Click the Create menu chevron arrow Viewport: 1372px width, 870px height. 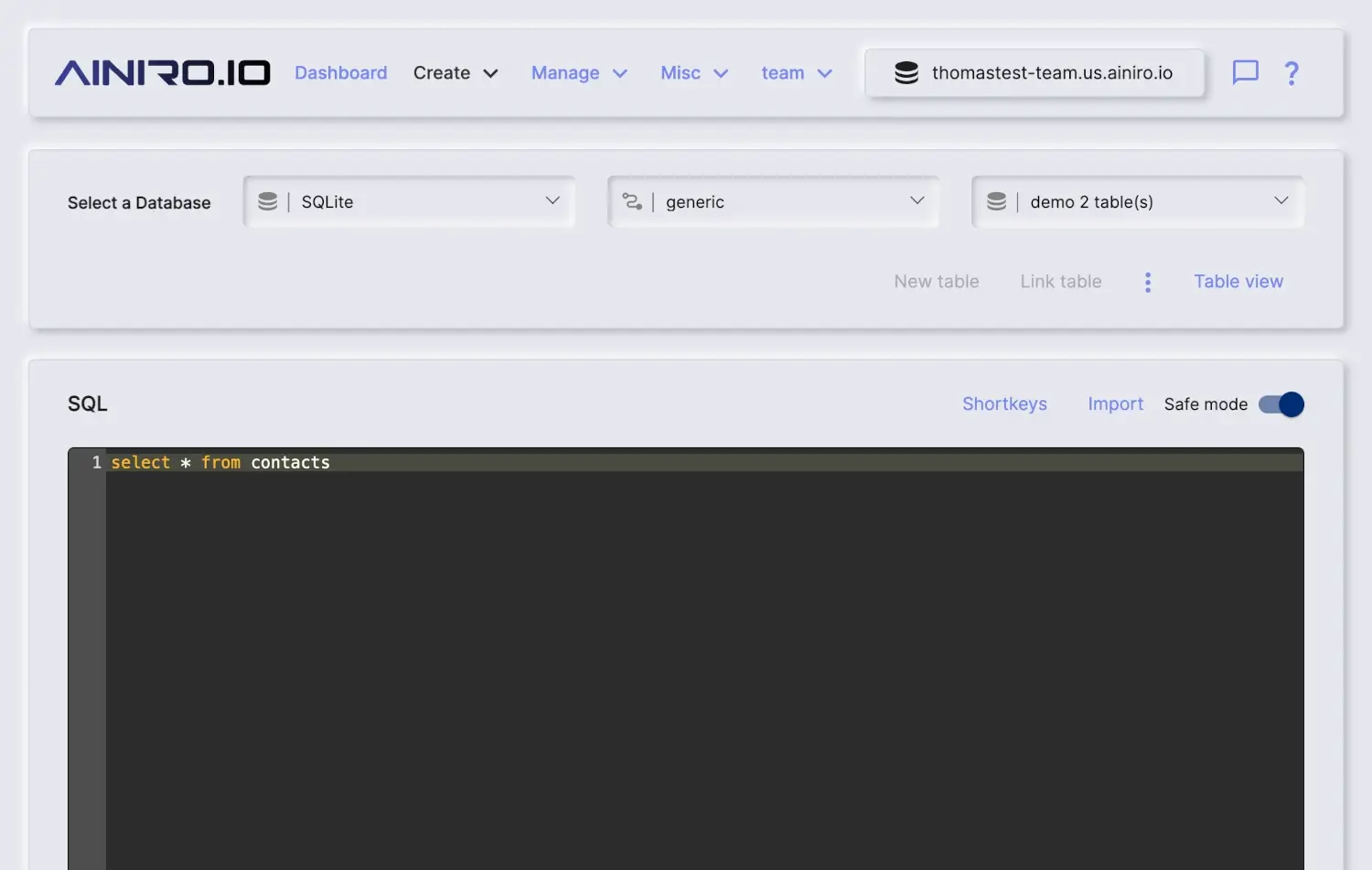point(490,73)
